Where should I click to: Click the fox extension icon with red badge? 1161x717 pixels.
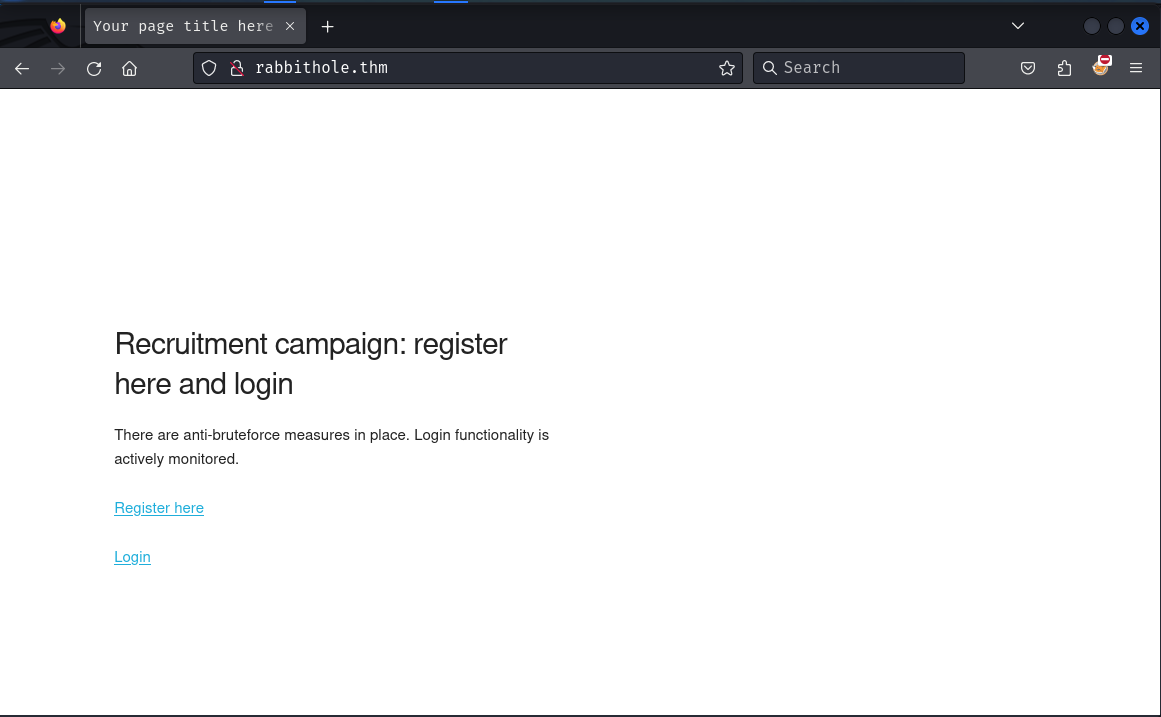[1101, 67]
